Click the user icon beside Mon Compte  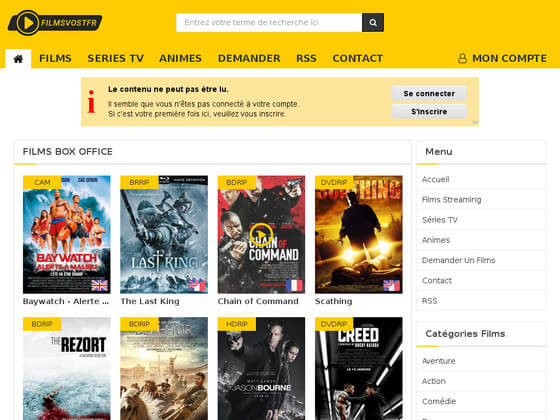tap(462, 58)
